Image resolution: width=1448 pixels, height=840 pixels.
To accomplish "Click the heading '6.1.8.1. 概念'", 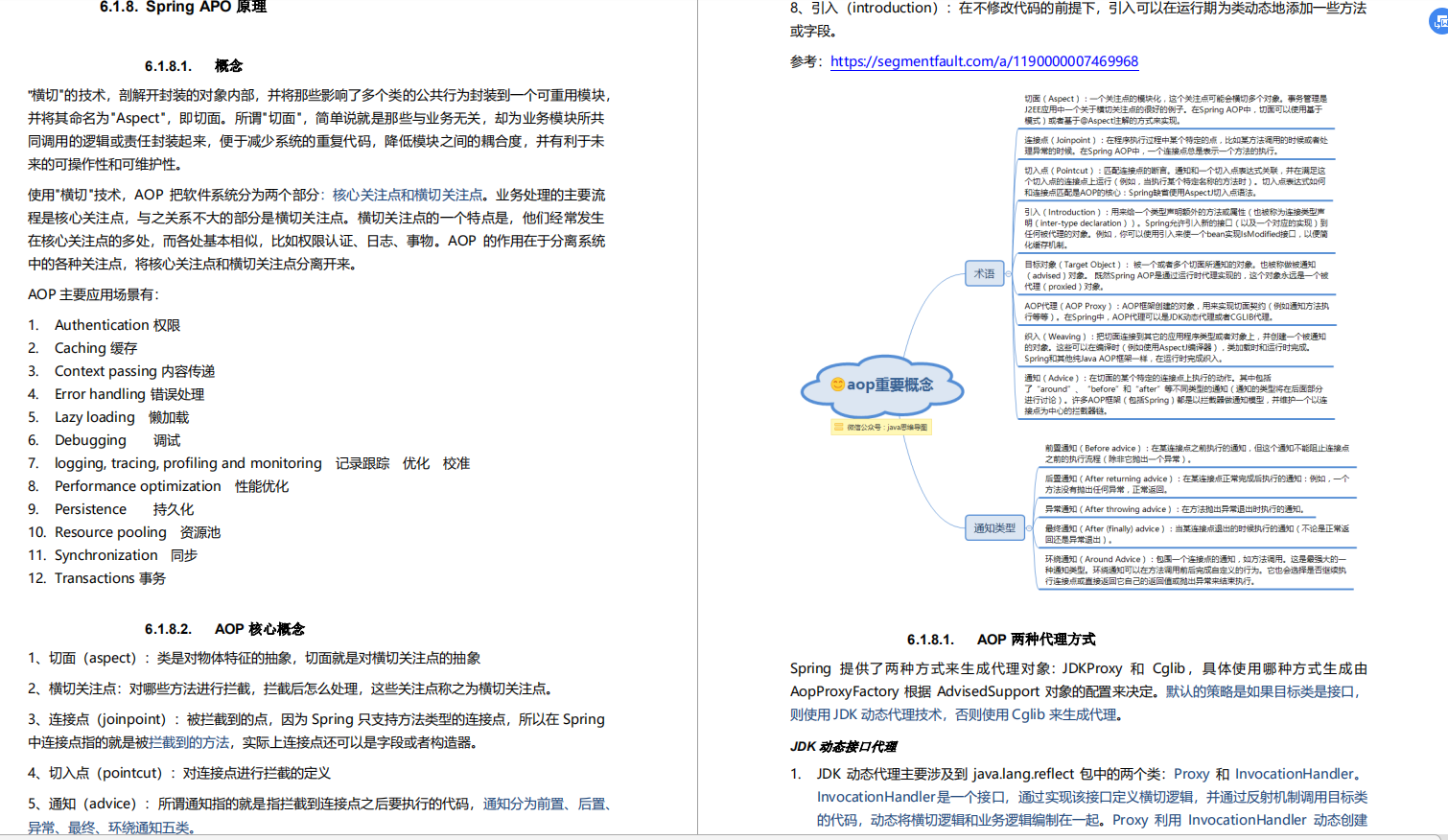I will point(194,66).
